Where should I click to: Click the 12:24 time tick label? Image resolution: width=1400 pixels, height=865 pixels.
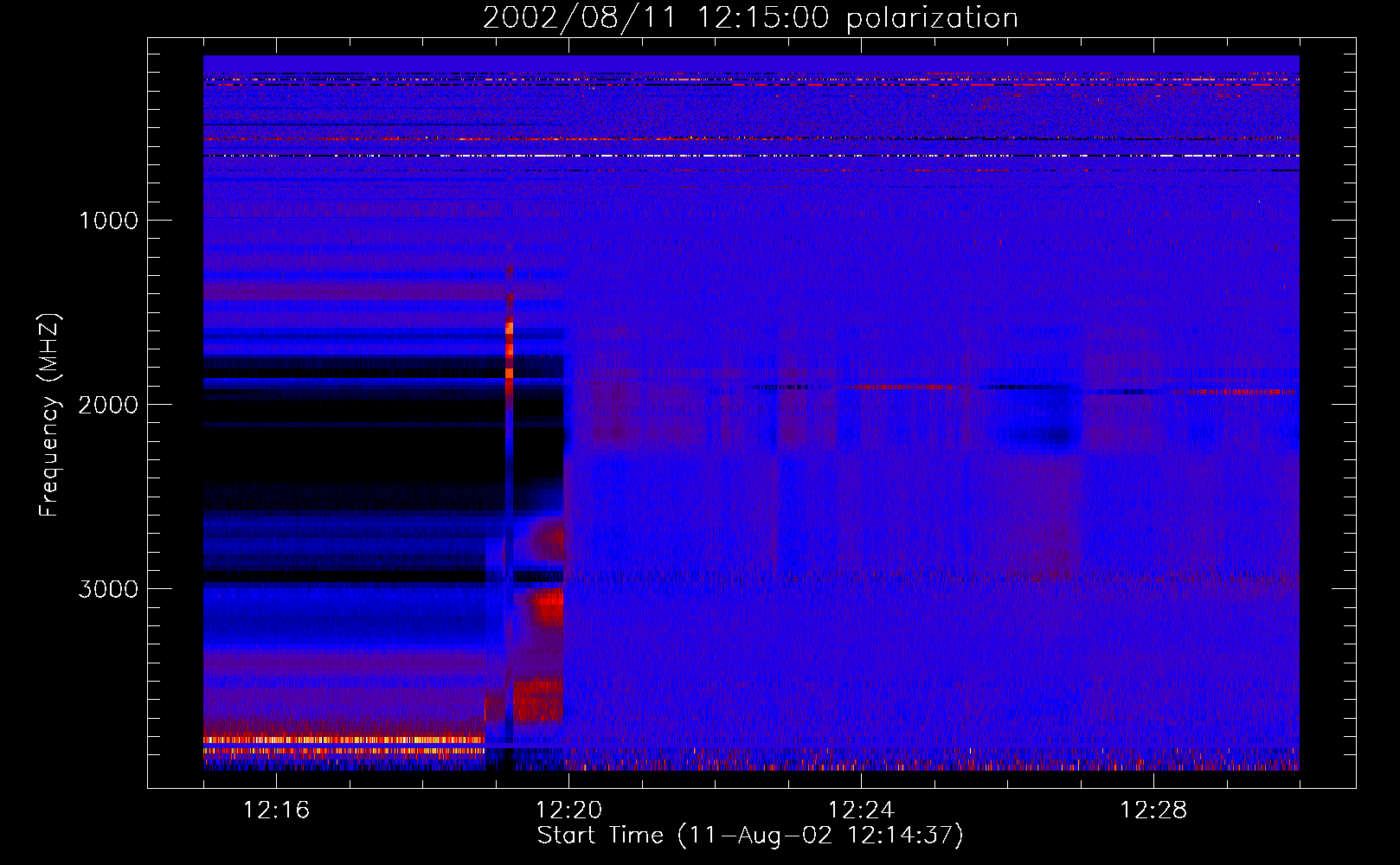[x=861, y=811]
